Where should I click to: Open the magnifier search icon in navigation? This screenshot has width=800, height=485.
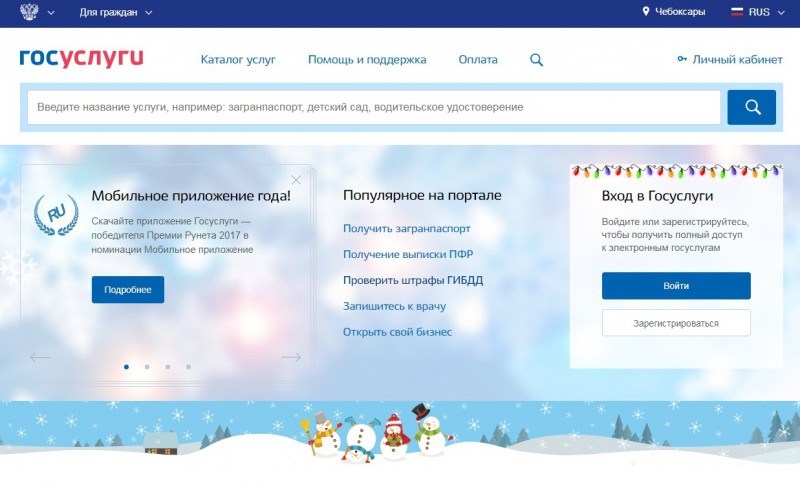tap(536, 60)
